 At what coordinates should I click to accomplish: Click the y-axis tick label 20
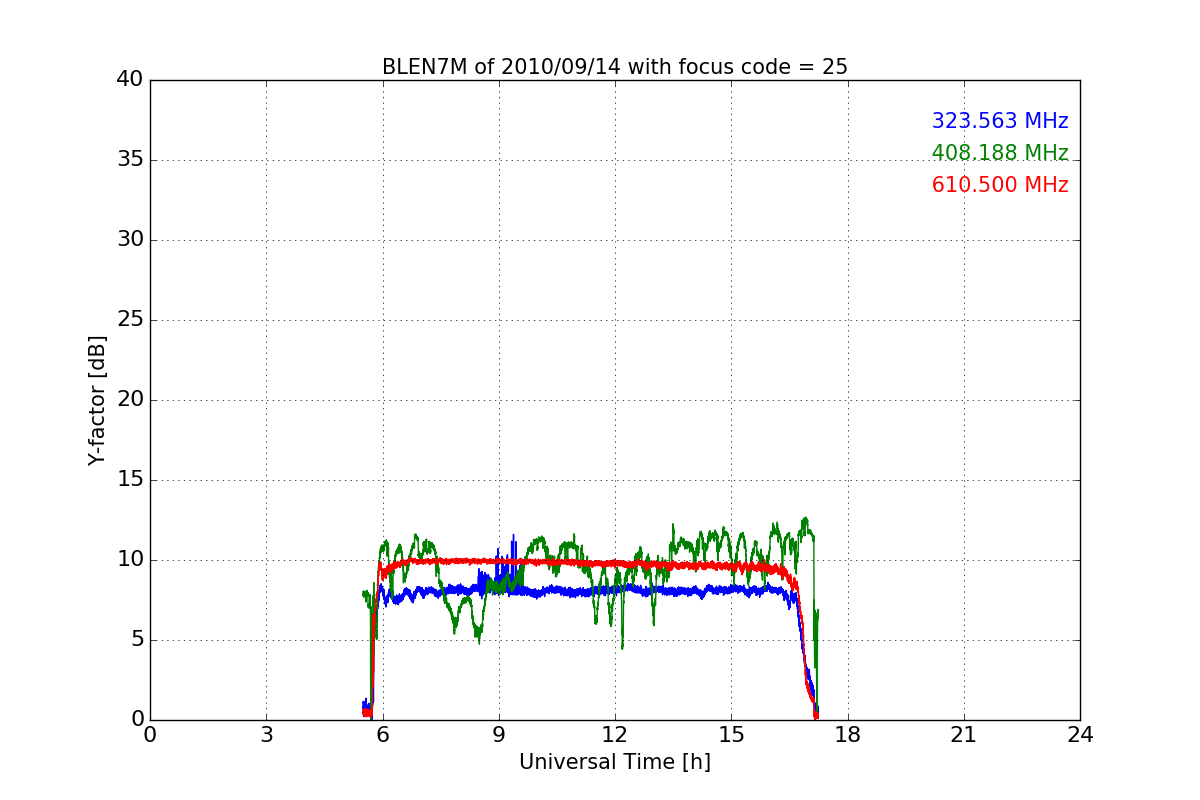click(x=130, y=400)
